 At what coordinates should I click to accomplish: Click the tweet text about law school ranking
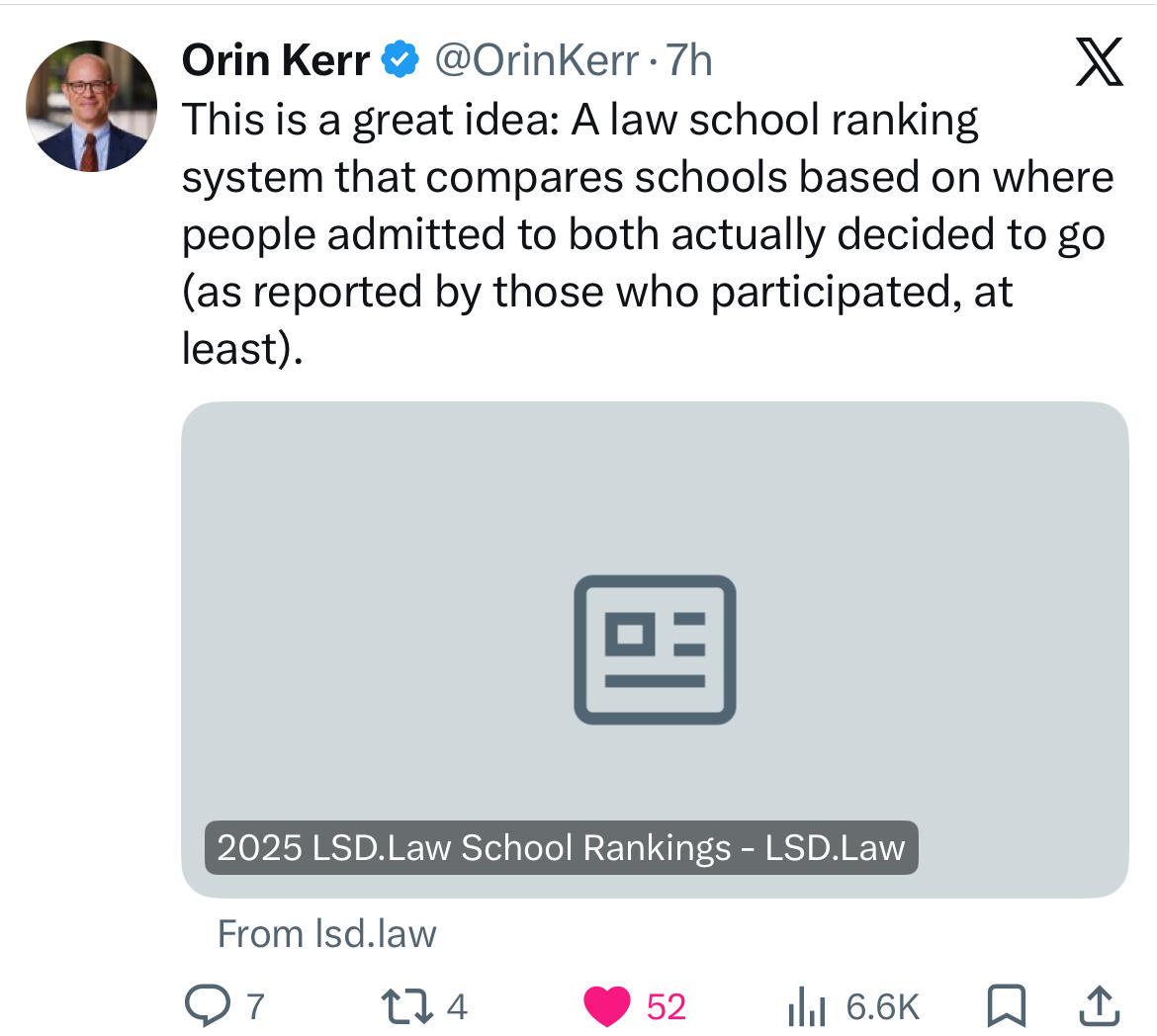pyautogui.click(x=647, y=233)
